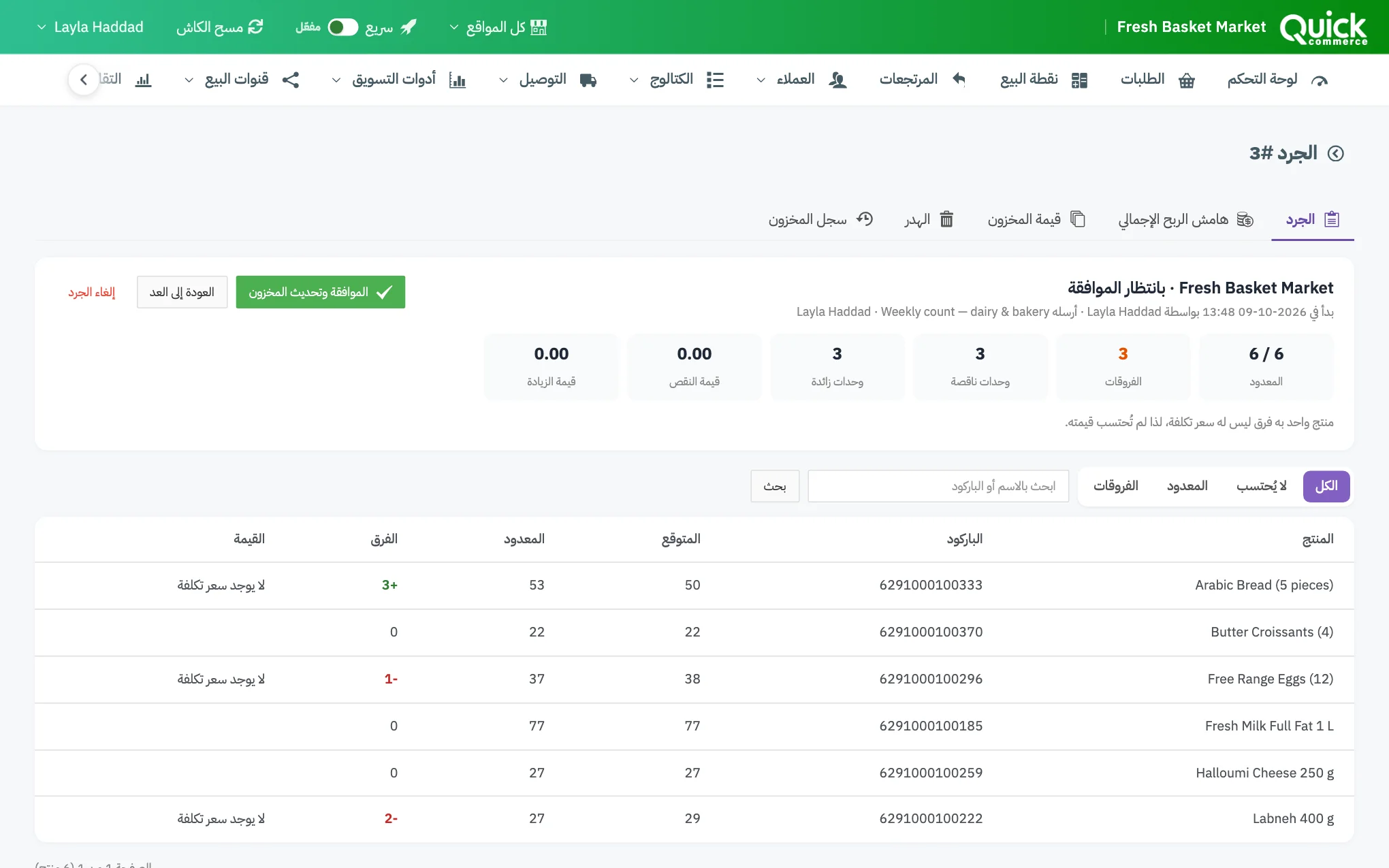Click the nav bar scroll arrow button
Screen dimensions: 1389x868
pyautogui.click(x=84, y=80)
